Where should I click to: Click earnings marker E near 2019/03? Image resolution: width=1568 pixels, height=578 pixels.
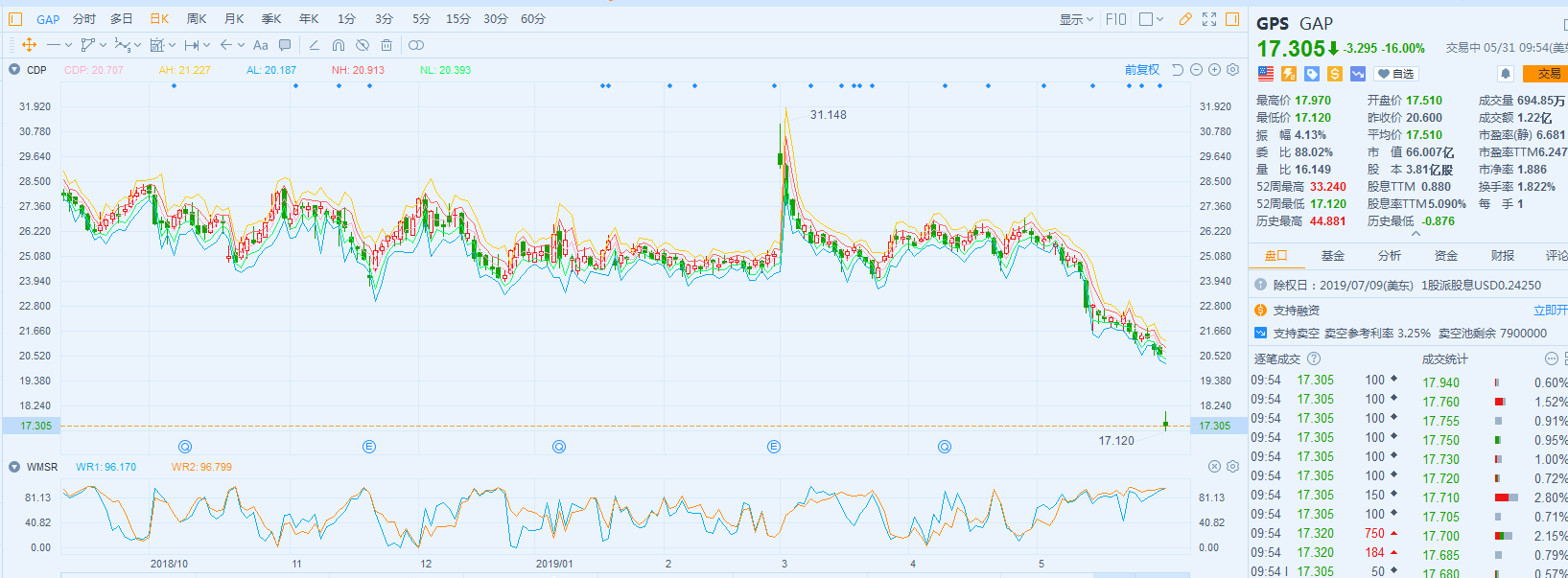(774, 447)
